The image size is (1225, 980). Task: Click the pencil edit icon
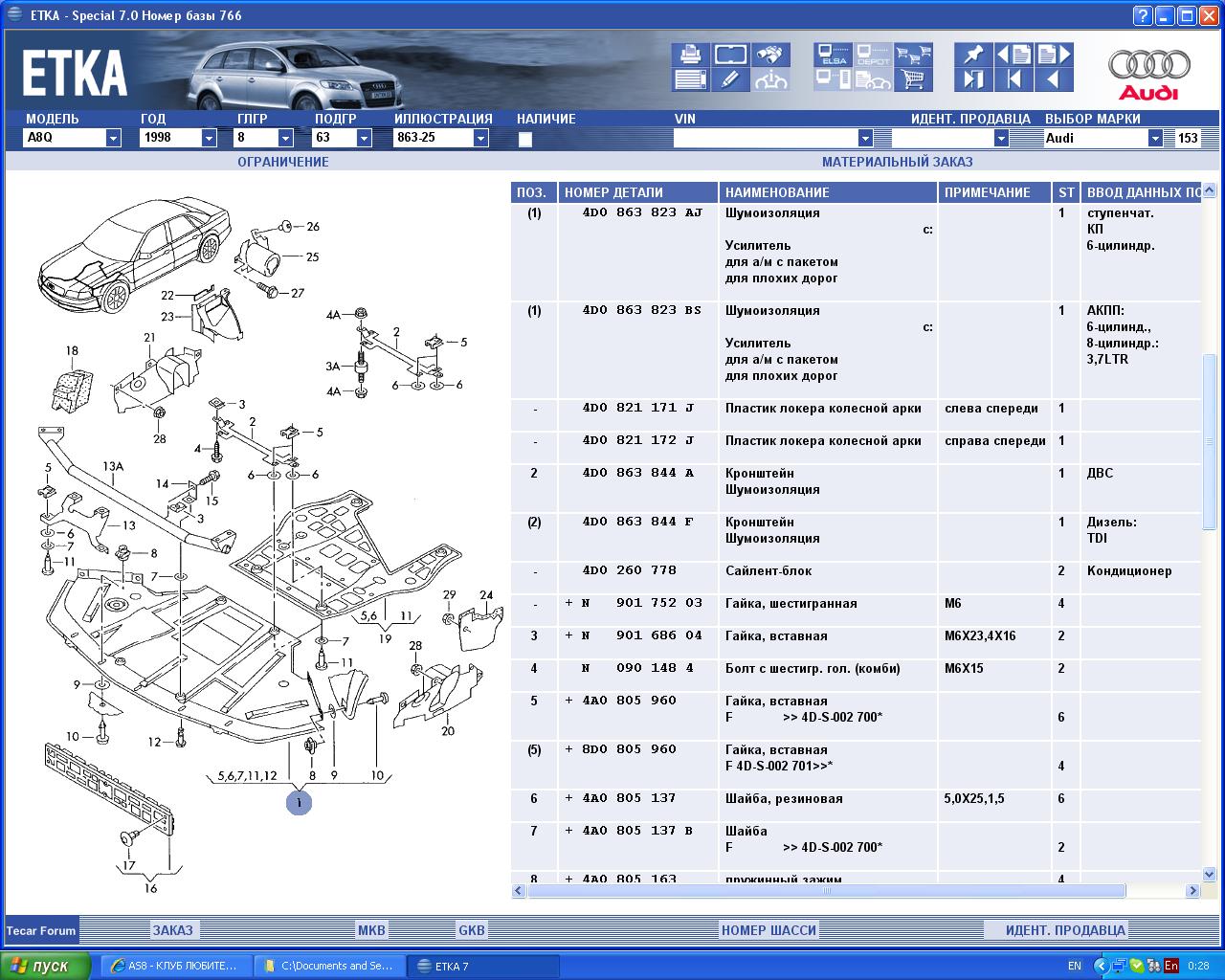tap(730, 79)
